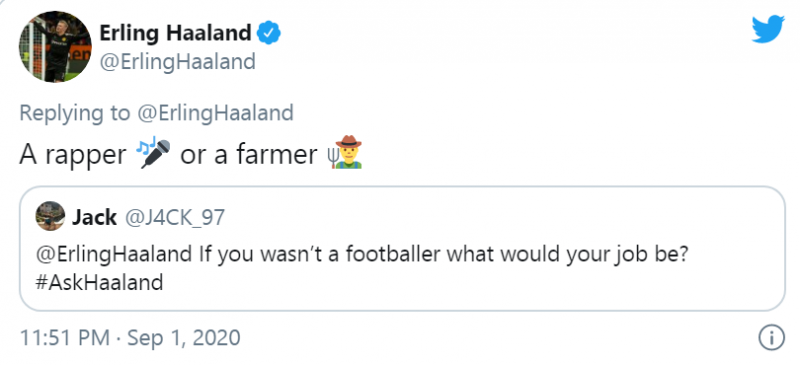Open the quoted tweet question text
800x365 pixels.
click(x=362, y=267)
